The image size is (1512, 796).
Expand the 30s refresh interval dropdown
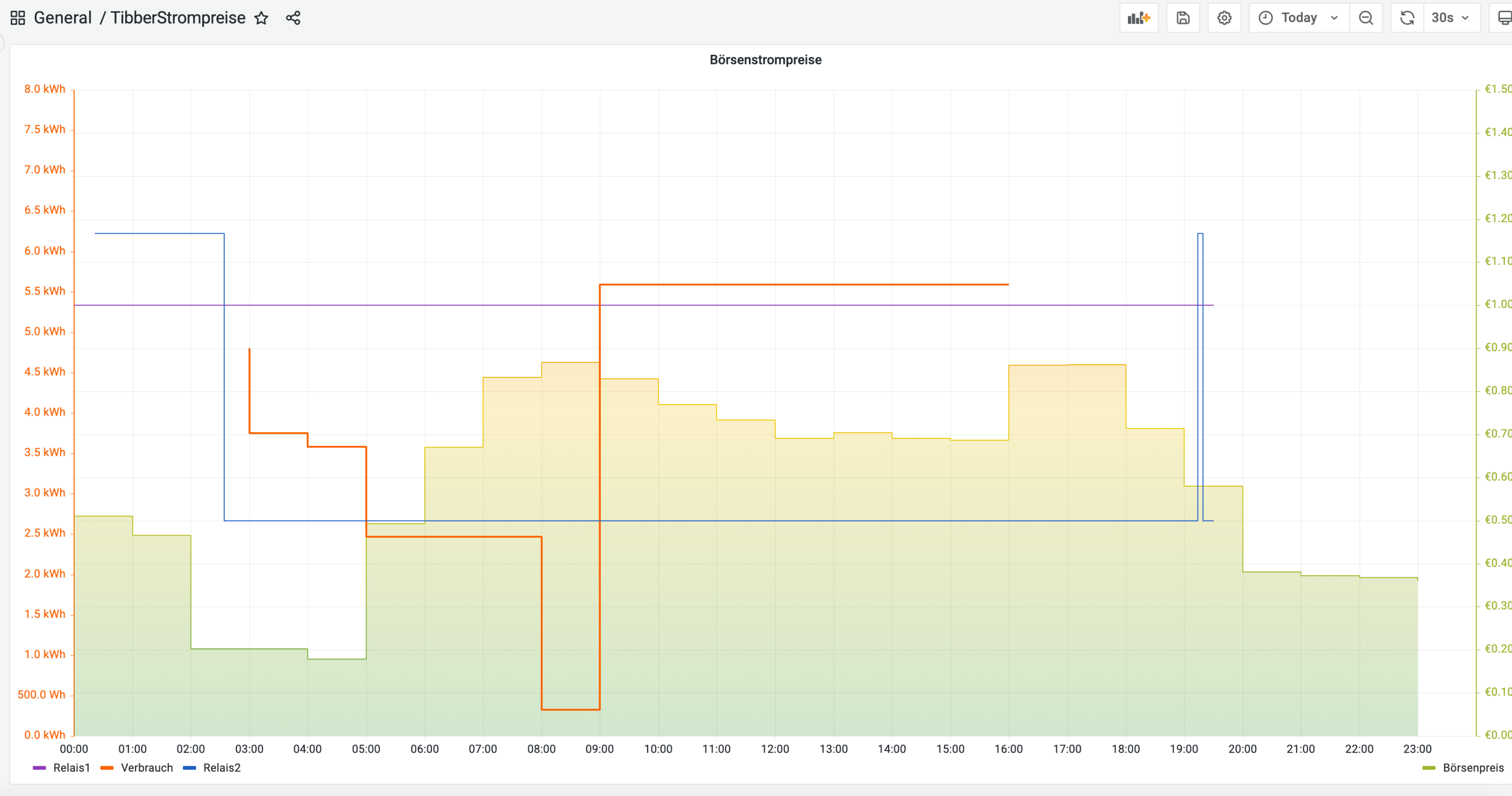(1451, 18)
